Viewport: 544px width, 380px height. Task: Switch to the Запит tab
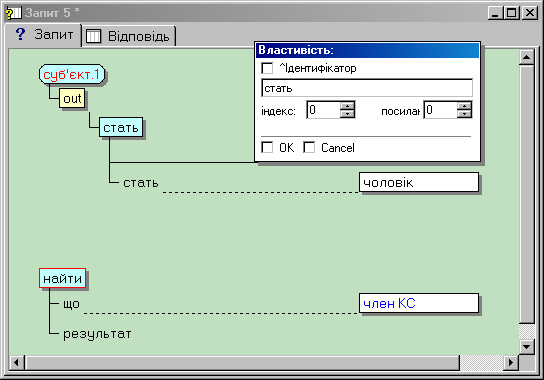click(43, 35)
